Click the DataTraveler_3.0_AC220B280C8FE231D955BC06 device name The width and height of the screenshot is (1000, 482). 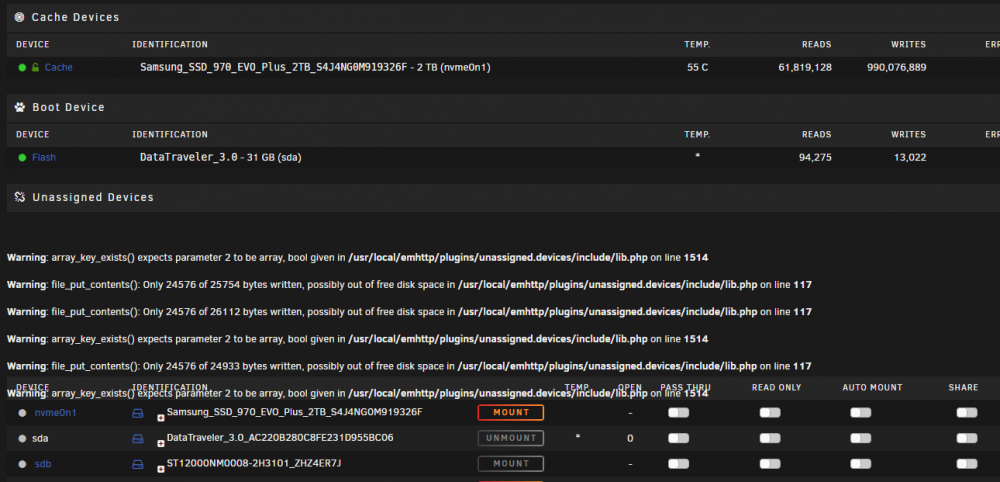pos(280,437)
